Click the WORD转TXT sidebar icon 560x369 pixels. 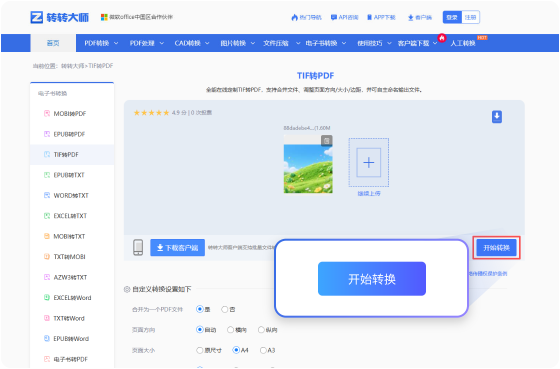click(47, 195)
